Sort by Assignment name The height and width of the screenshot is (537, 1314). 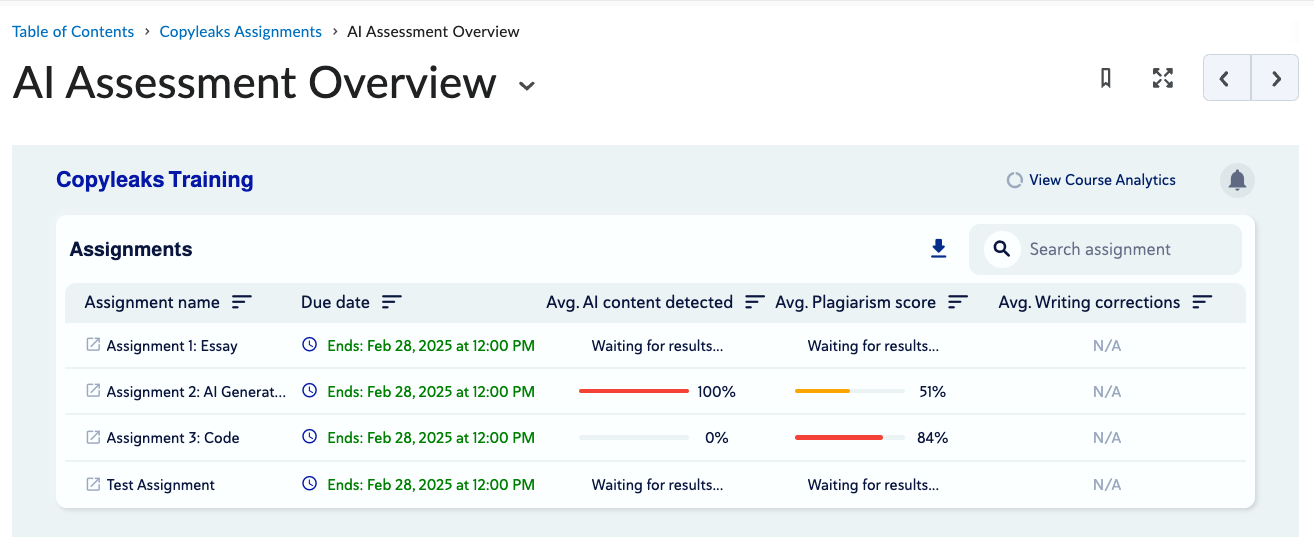pos(242,302)
